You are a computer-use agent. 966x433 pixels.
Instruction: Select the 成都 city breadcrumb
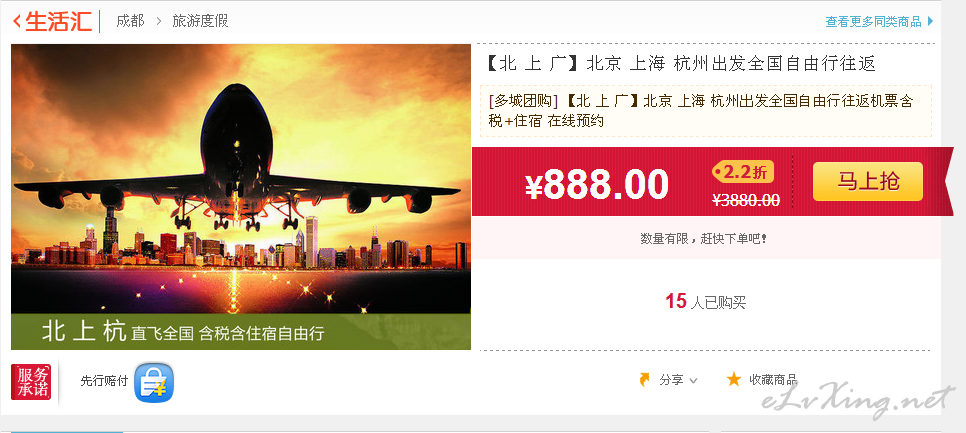pos(130,21)
